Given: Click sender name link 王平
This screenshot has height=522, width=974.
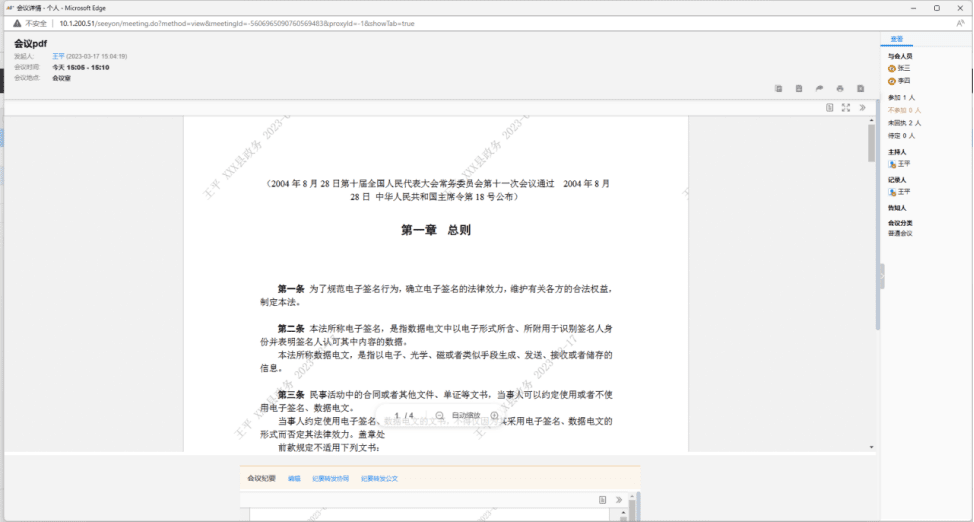Looking at the screenshot, I should [x=58, y=56].
